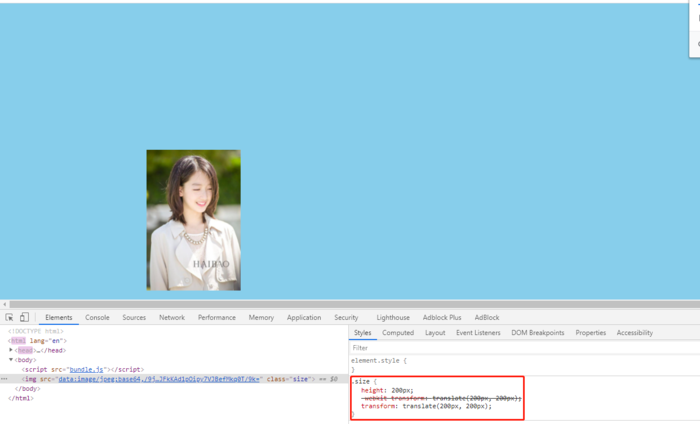Select the closing /html tag row
The width and height of the screenshot is (700, 424).
[x=21, y=398]
